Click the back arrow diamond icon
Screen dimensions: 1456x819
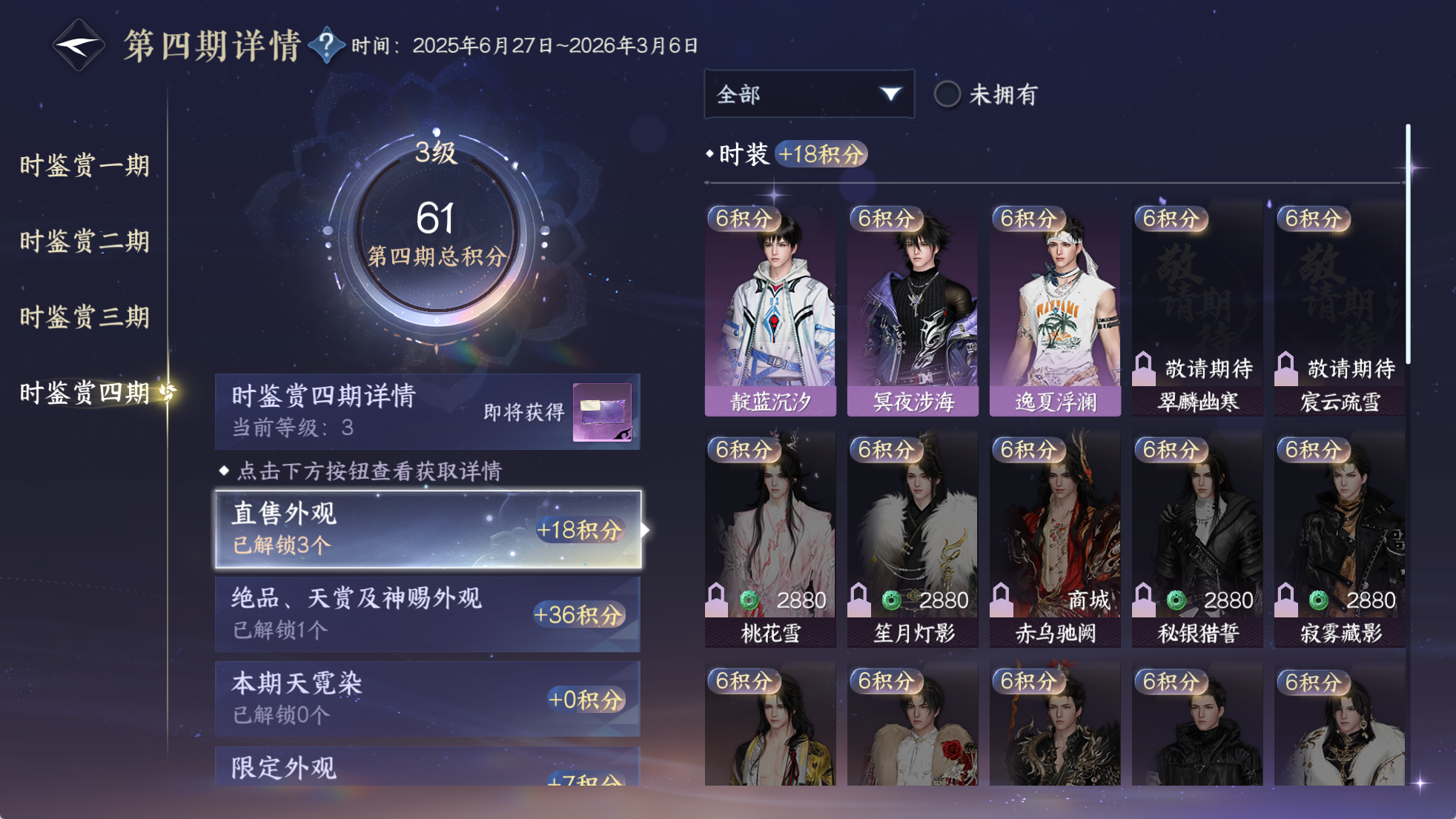(x=78, y=46)
